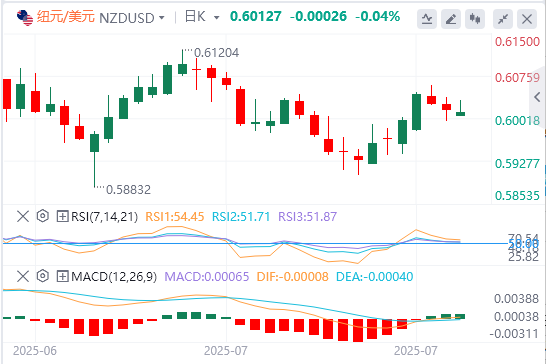The height and width of the screenshot is (364, 546).
Task: Click the NZD/USD currency flag icon
Action: coord(25,17)
